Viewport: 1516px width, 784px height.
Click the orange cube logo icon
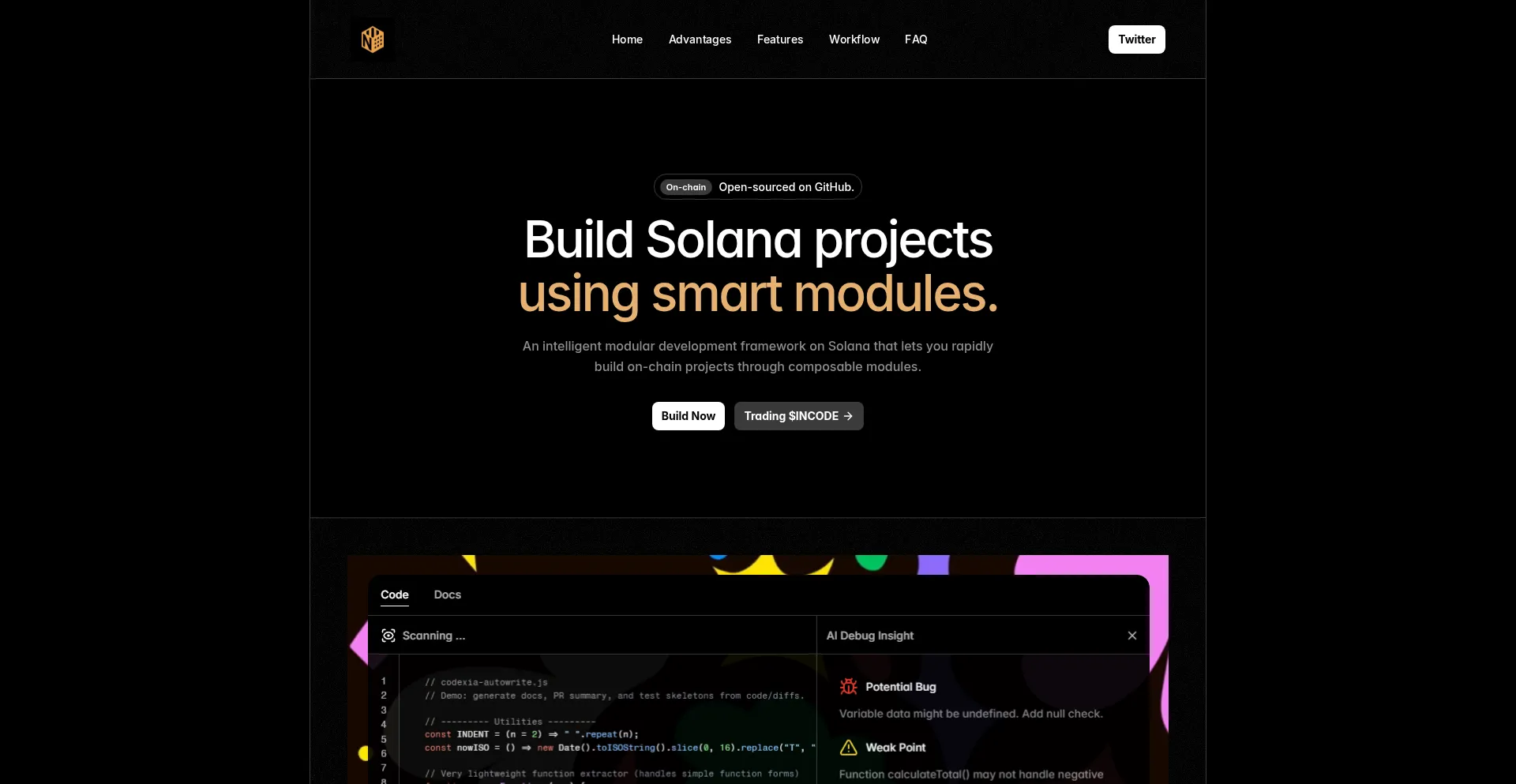pyautogui.click(x=373, y=39)
